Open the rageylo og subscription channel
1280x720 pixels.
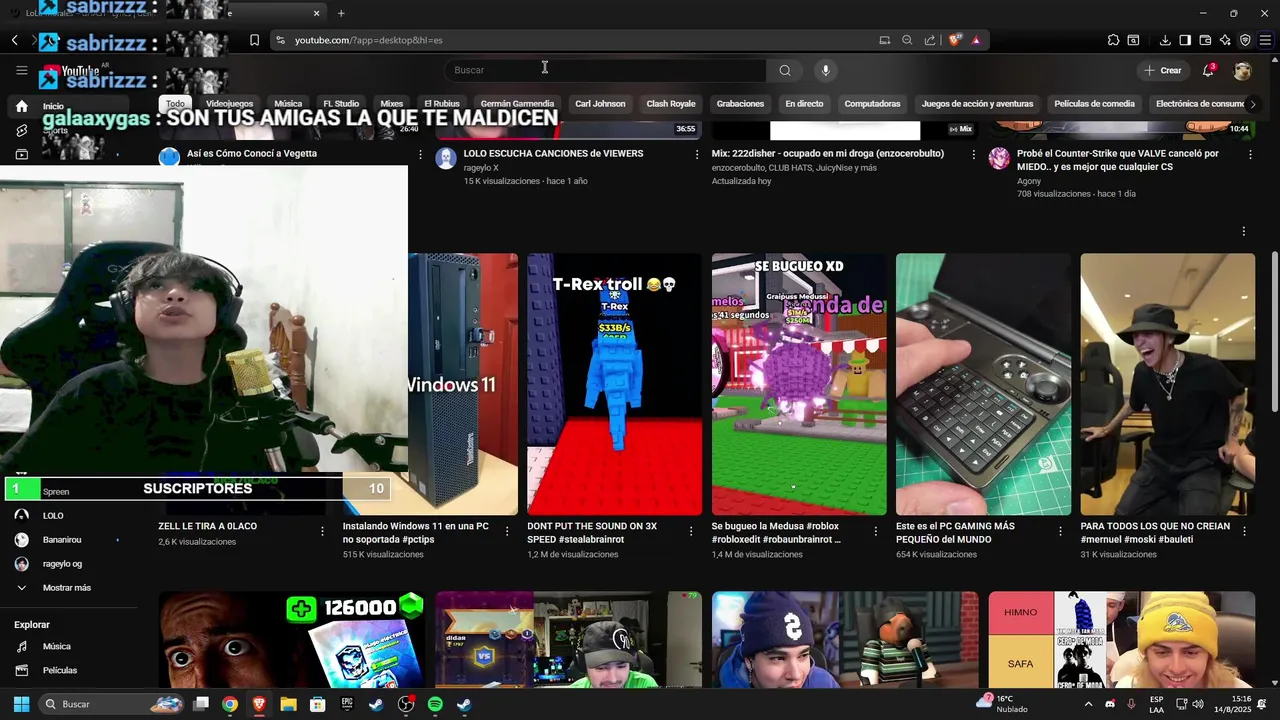click(62, 564)
